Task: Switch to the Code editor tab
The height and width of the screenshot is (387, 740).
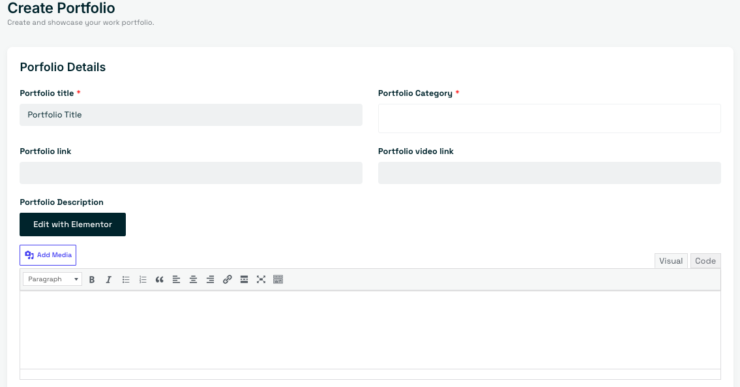Action: (x=705, y=261)
